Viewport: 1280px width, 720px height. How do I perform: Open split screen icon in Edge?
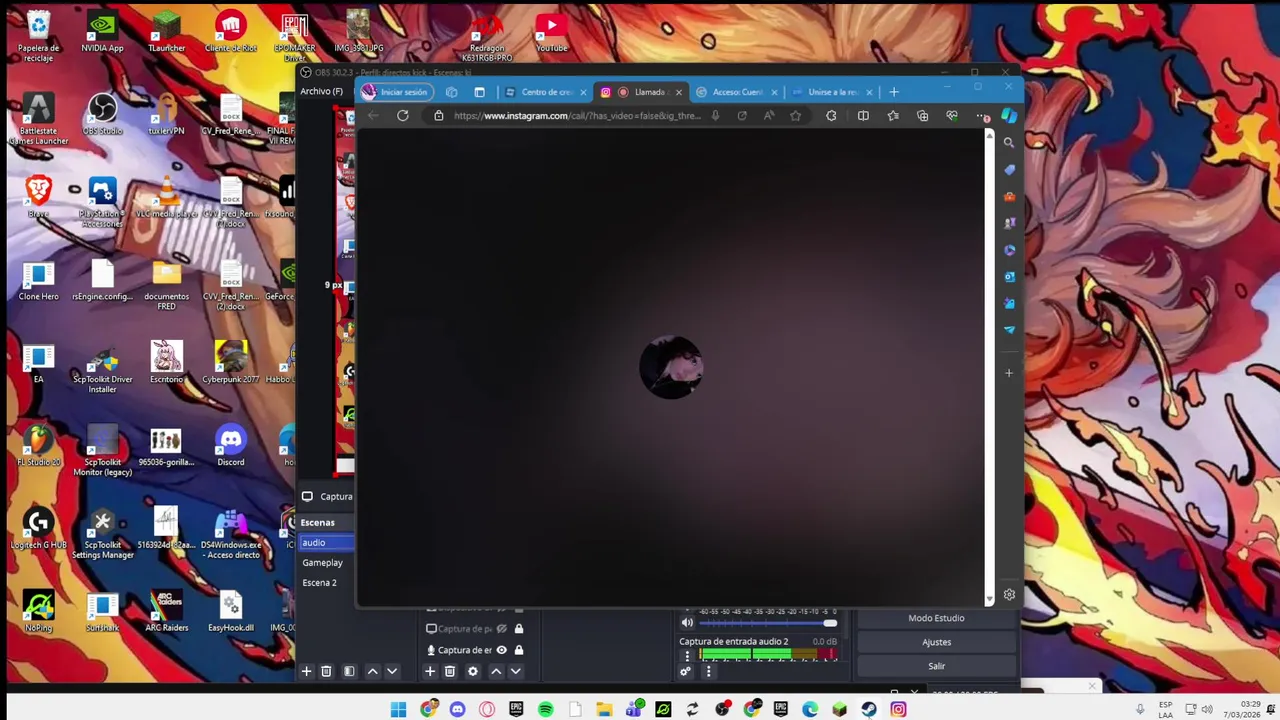pyautogui.click(x=863, y=116)
